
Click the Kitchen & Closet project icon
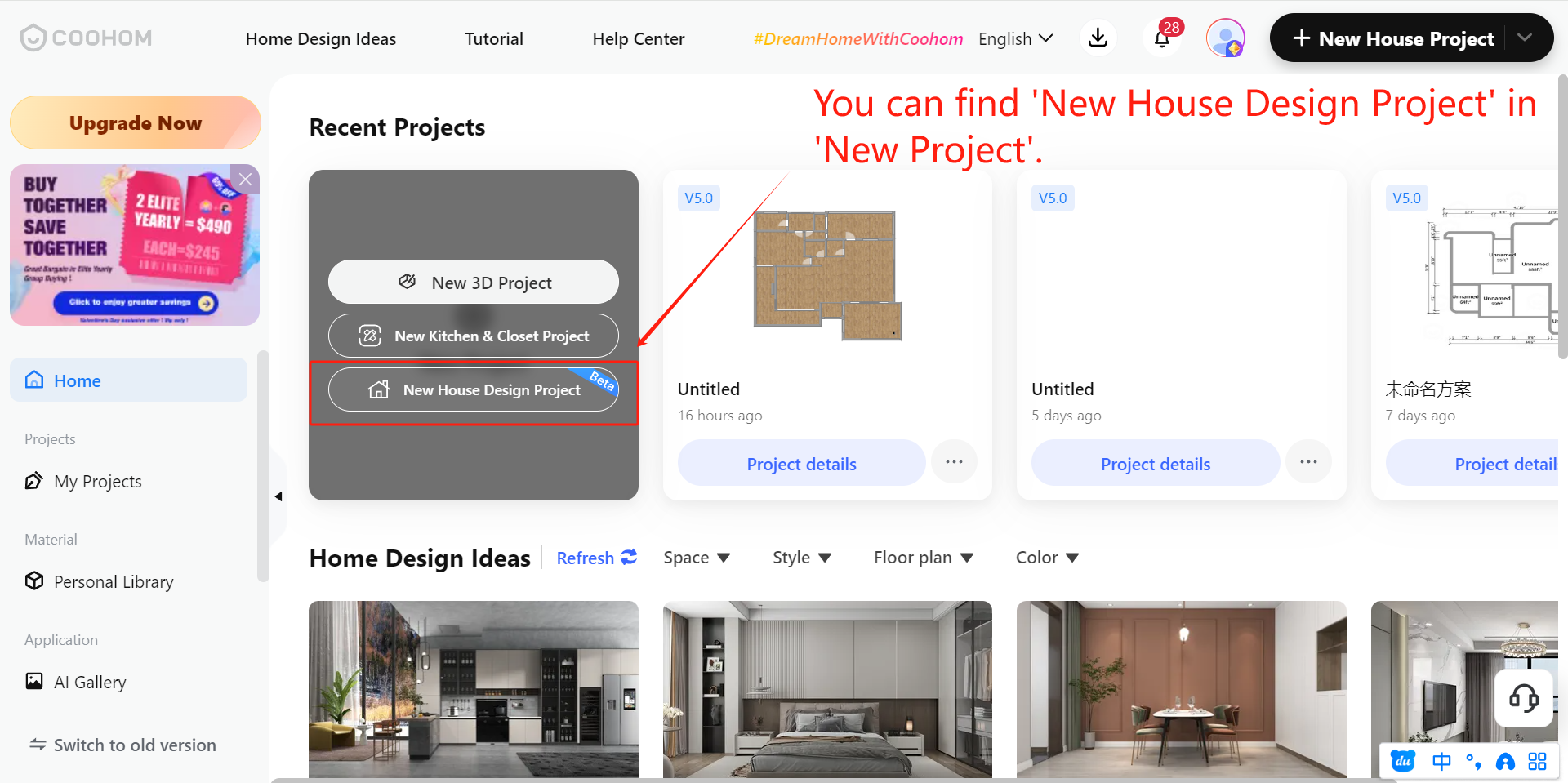coord(370,336)
